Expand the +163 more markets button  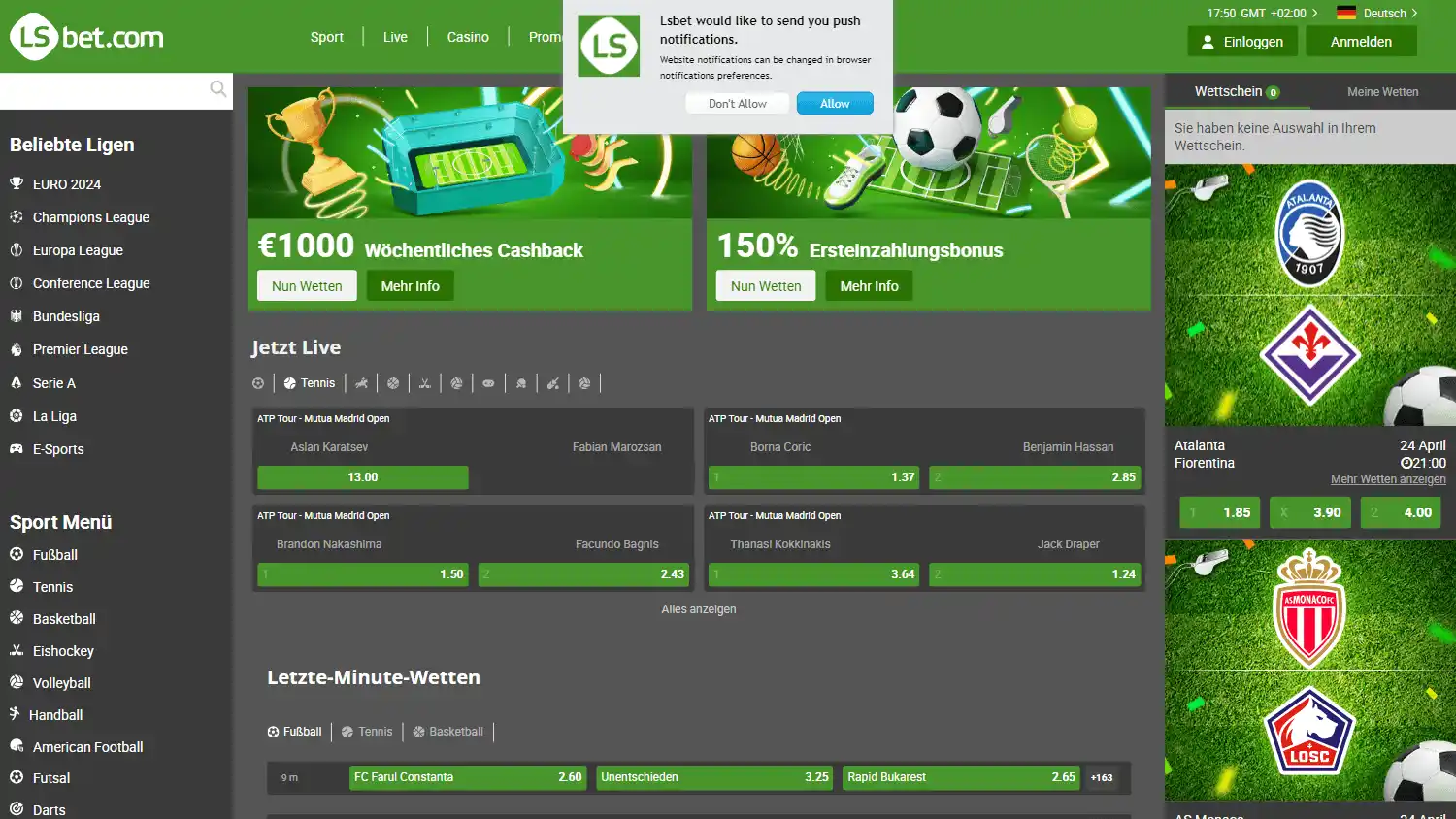(1102, 777)
